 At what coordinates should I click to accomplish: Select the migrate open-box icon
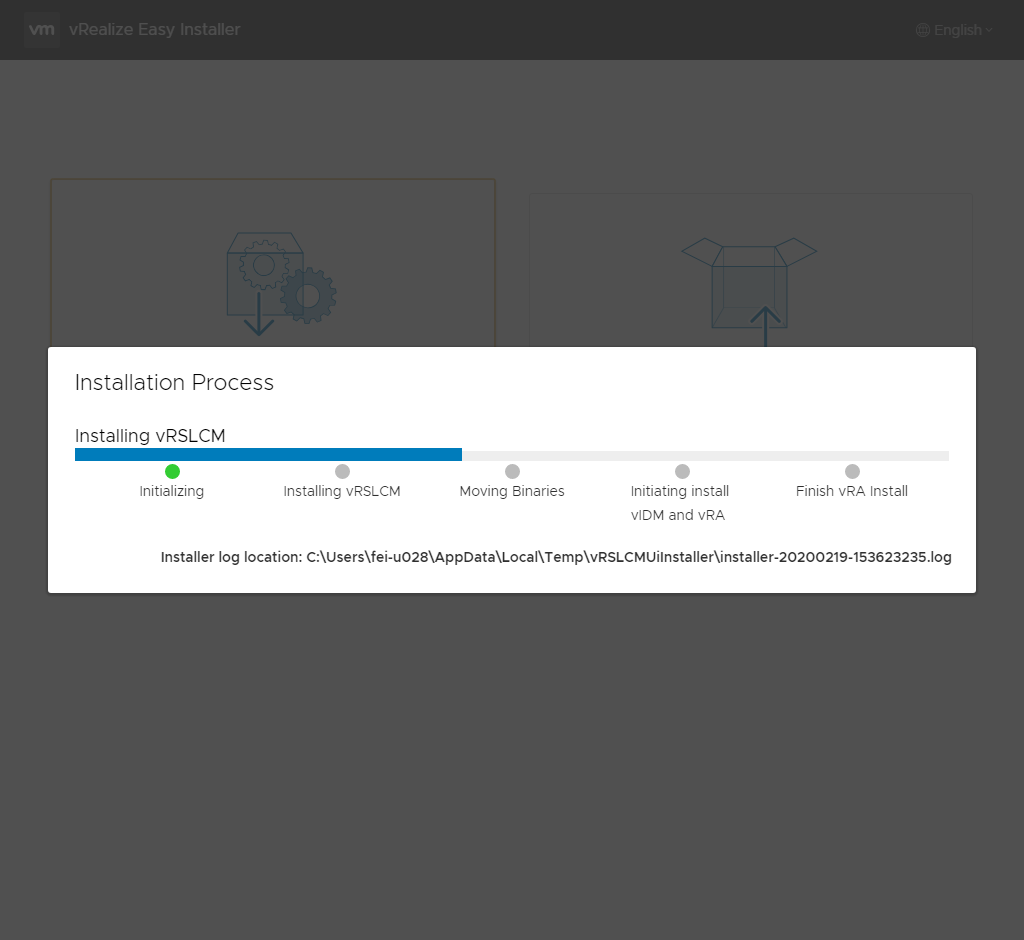pos(749,291)
